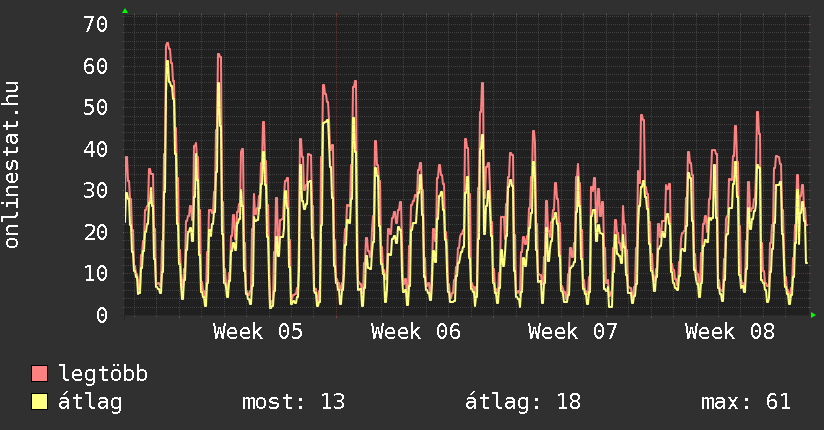Click the 'most: 13' current value

[x=293, y=402]
